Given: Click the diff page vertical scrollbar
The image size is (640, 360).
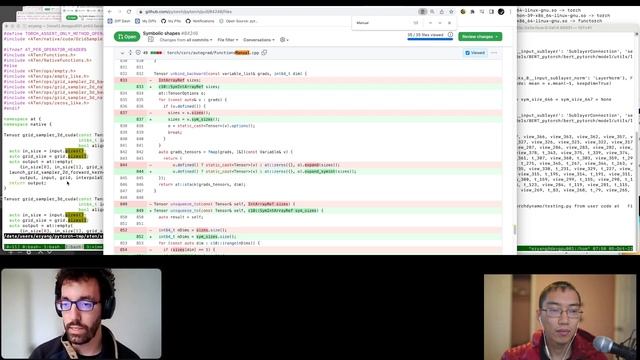Looking at the screenshot, I should click(514, 229).
